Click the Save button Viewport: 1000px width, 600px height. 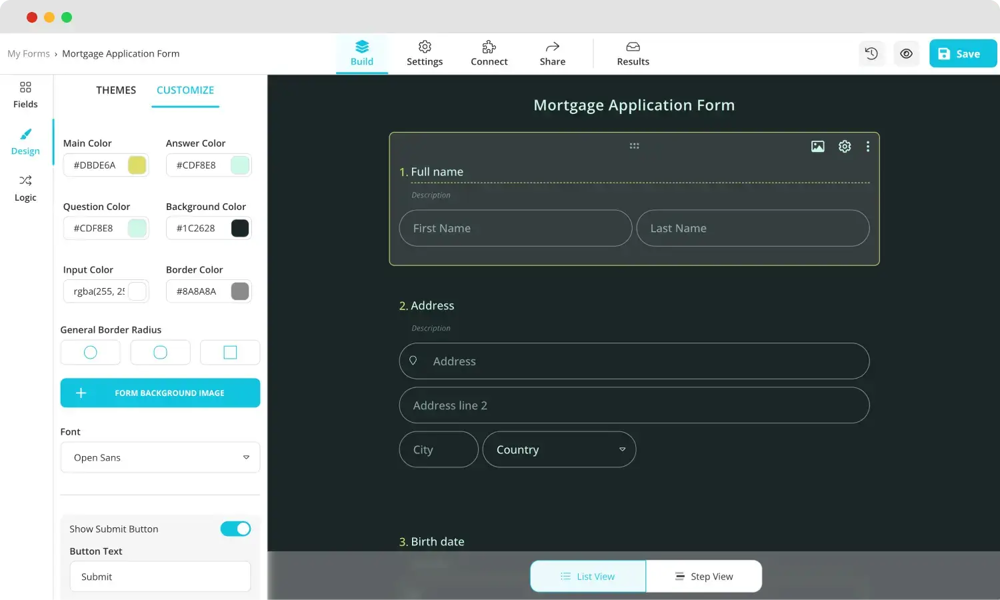pos(962,54)
